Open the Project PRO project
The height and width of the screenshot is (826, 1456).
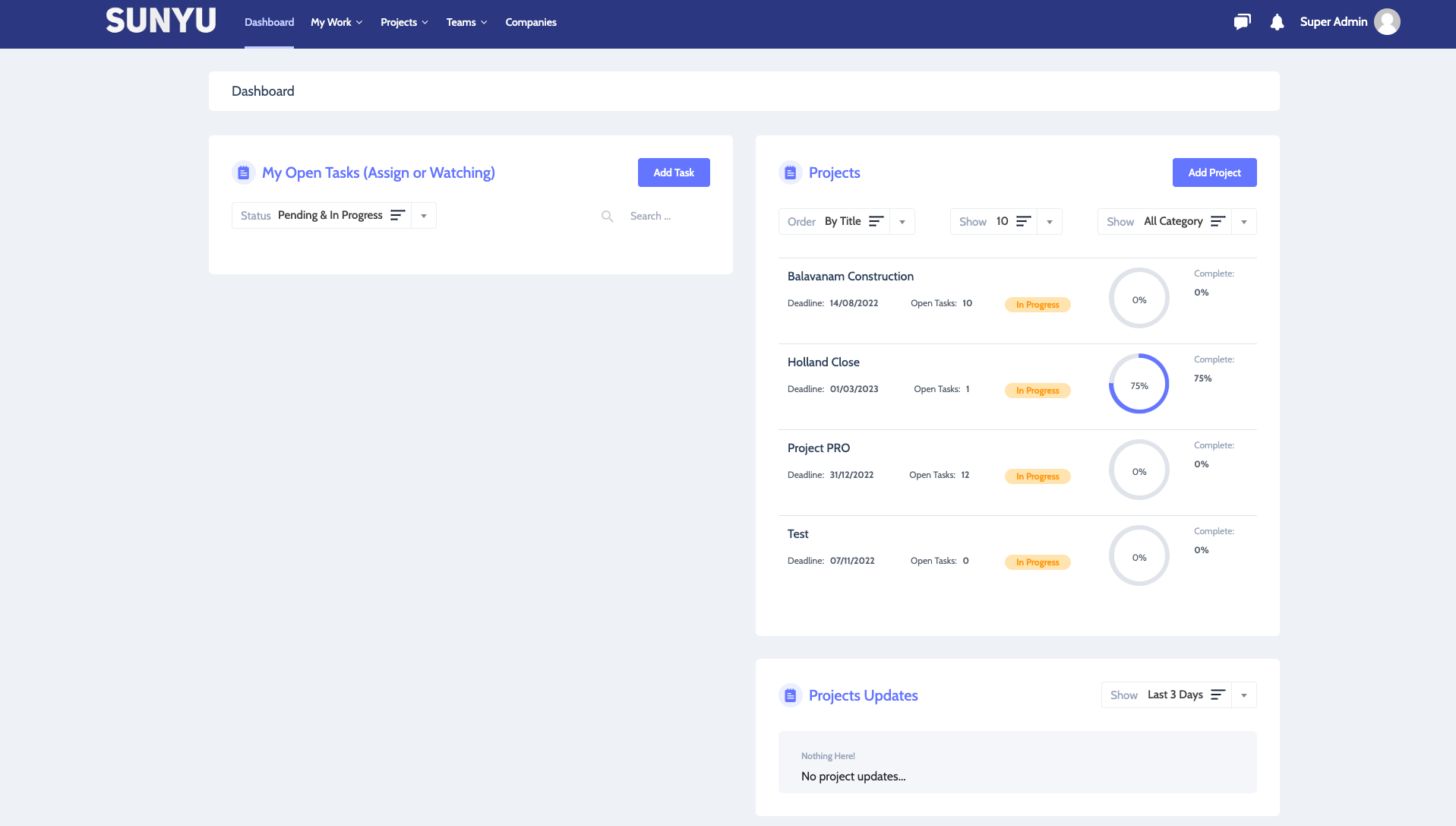pyautogui.click(x=819, y=448)
